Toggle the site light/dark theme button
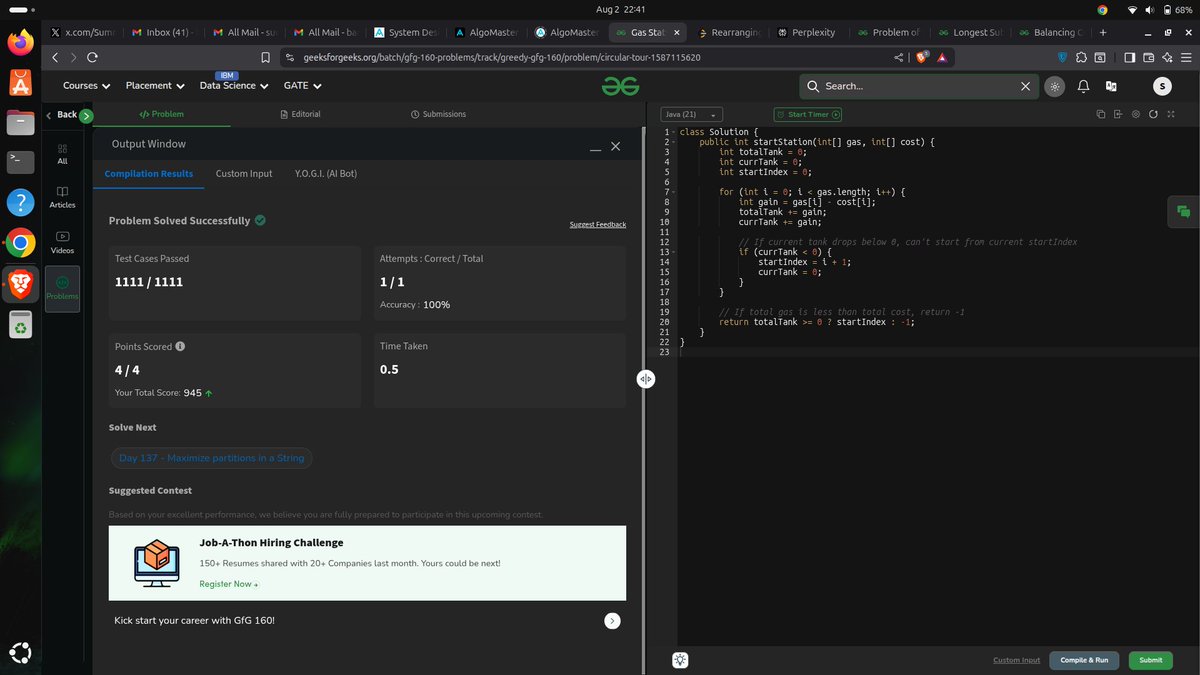The height and width of the screenshot is (675, 1200). (x=1054, y=86)
